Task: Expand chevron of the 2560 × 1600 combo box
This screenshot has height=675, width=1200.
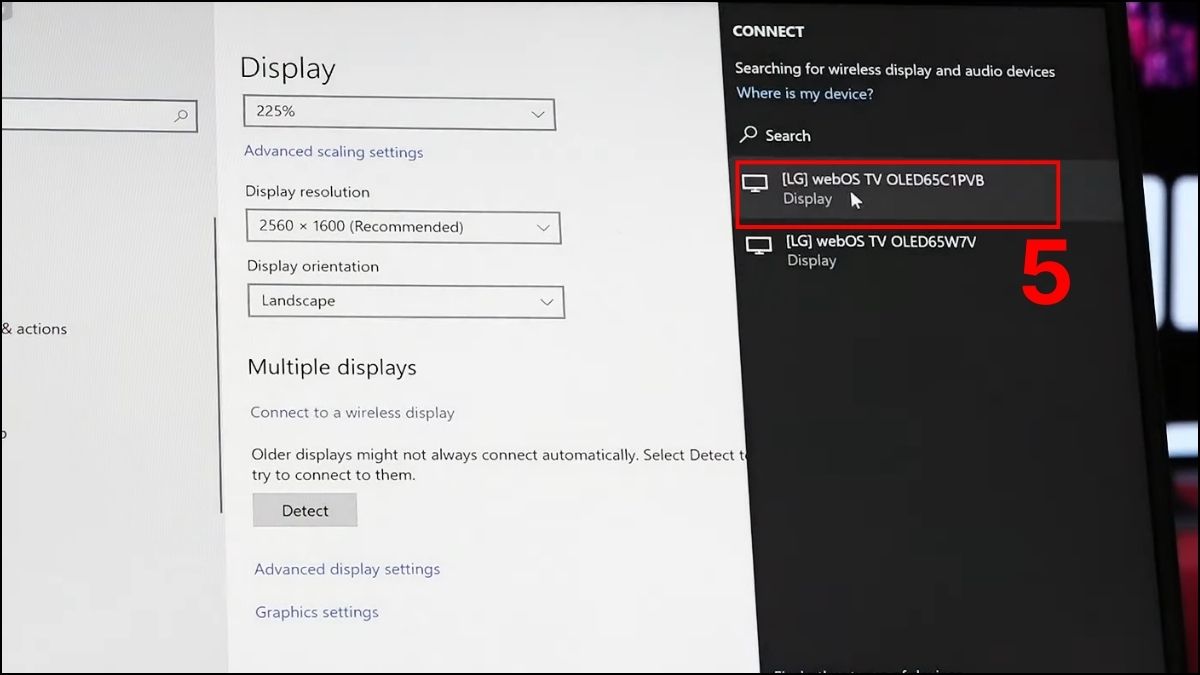Action: [543, 228]
